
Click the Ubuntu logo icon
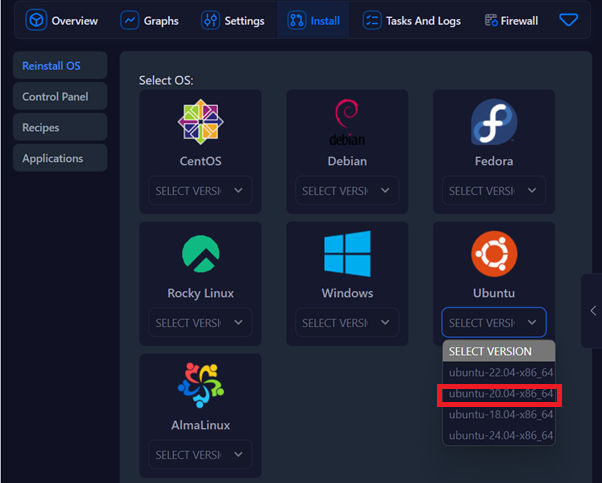tap(494, 254)
